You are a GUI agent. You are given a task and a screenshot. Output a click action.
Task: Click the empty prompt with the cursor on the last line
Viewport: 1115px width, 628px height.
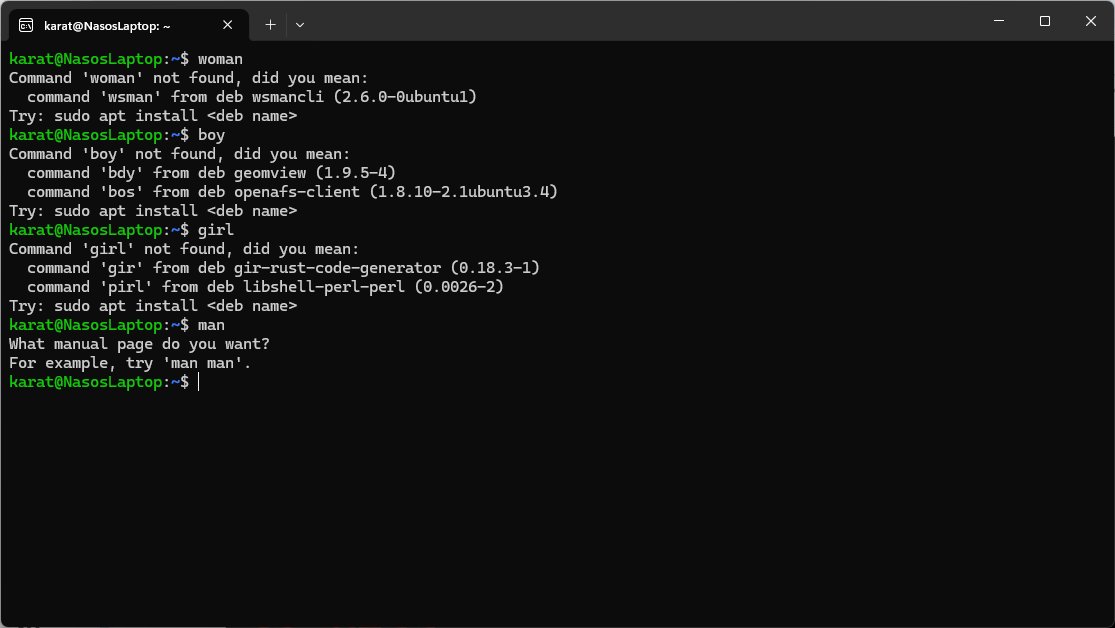tap(104, 382)
